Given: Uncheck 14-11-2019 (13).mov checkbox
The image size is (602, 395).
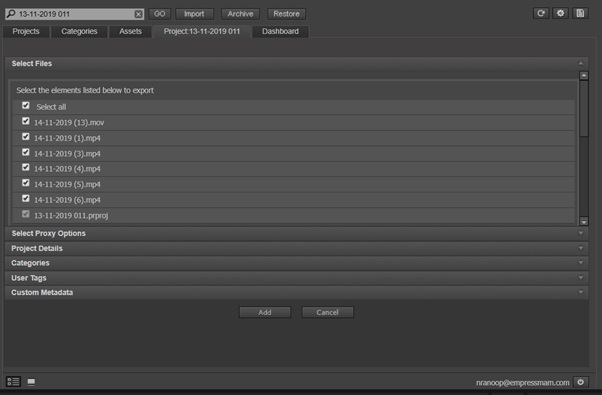Looking at the screenshot, I should pyautogui.click(x=26, y=121).
